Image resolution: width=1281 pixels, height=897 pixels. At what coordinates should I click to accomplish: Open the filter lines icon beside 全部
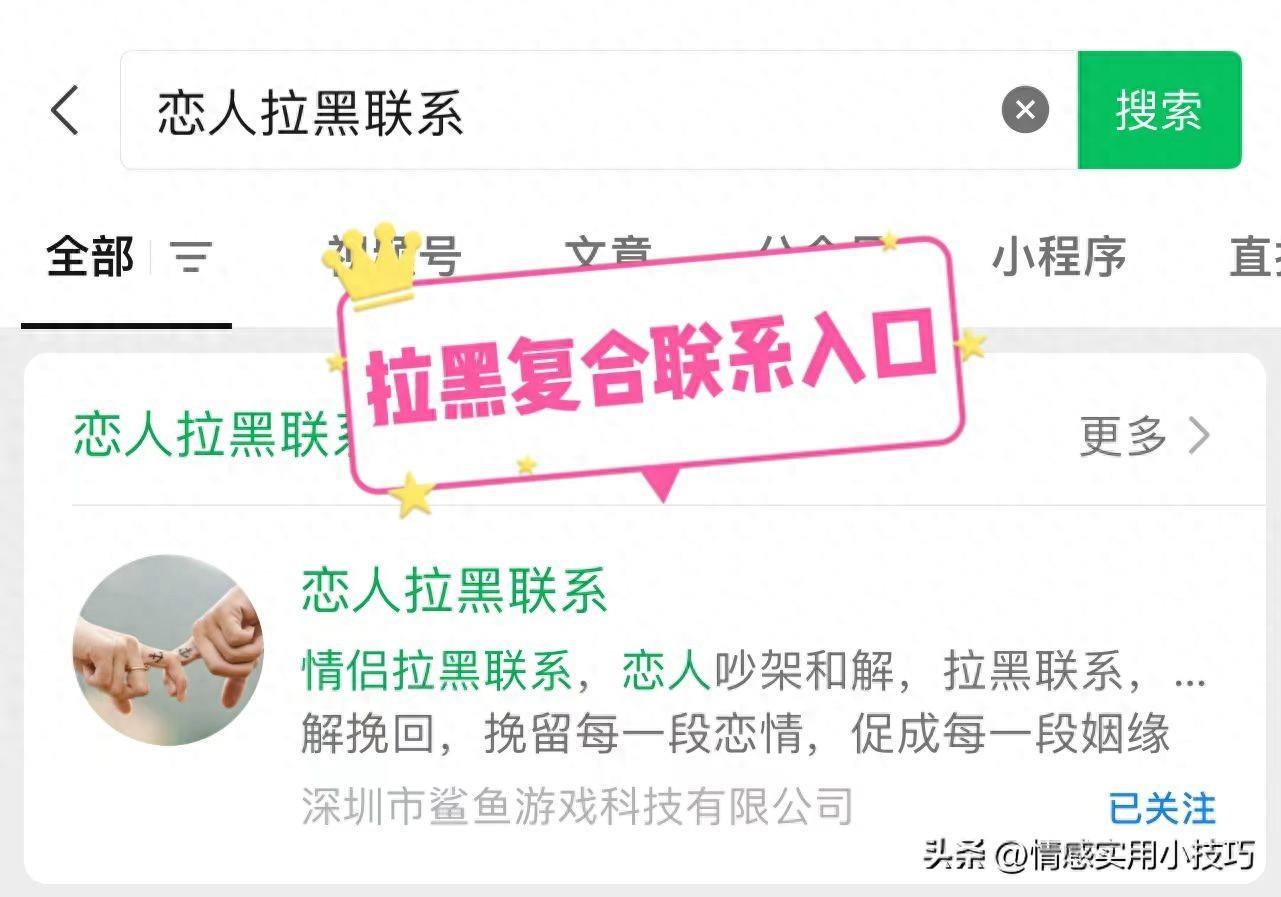(191, 258)
